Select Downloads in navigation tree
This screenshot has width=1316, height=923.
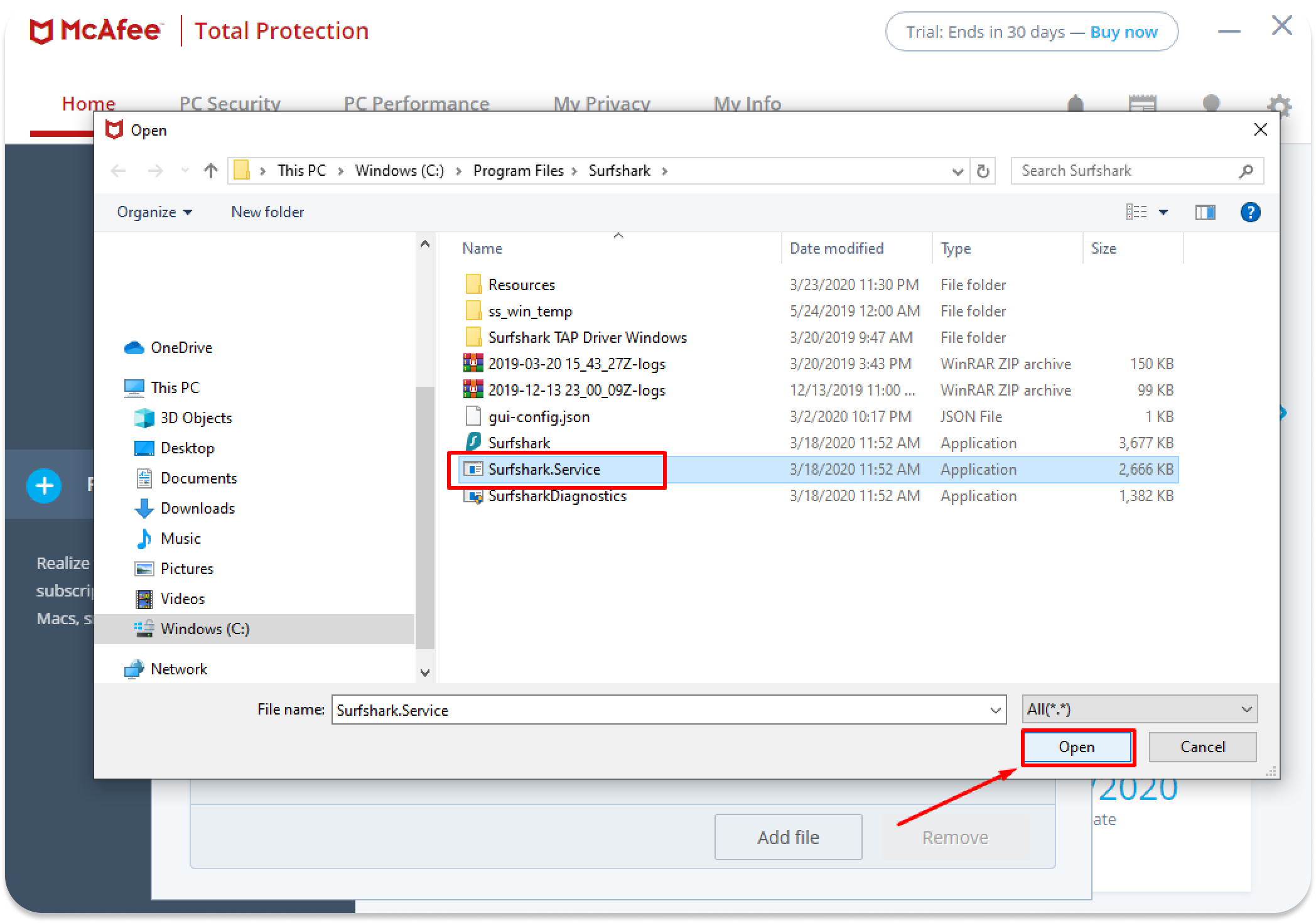pyautogui.click(x=197, y=508)
